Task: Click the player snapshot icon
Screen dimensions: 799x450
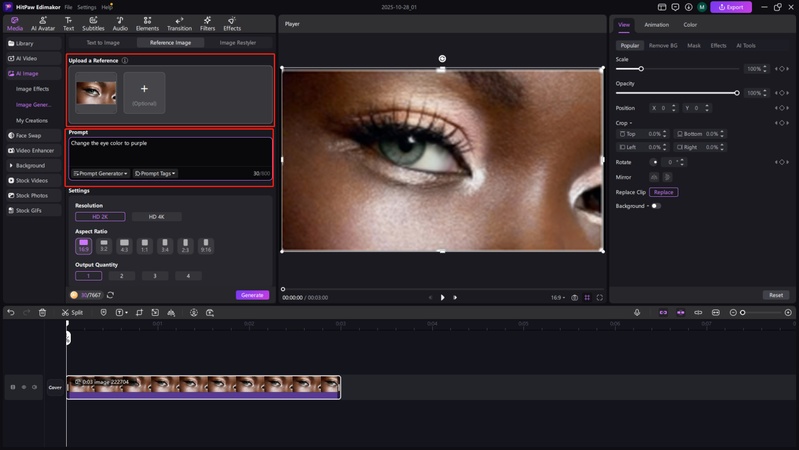Action: [574, 298]
